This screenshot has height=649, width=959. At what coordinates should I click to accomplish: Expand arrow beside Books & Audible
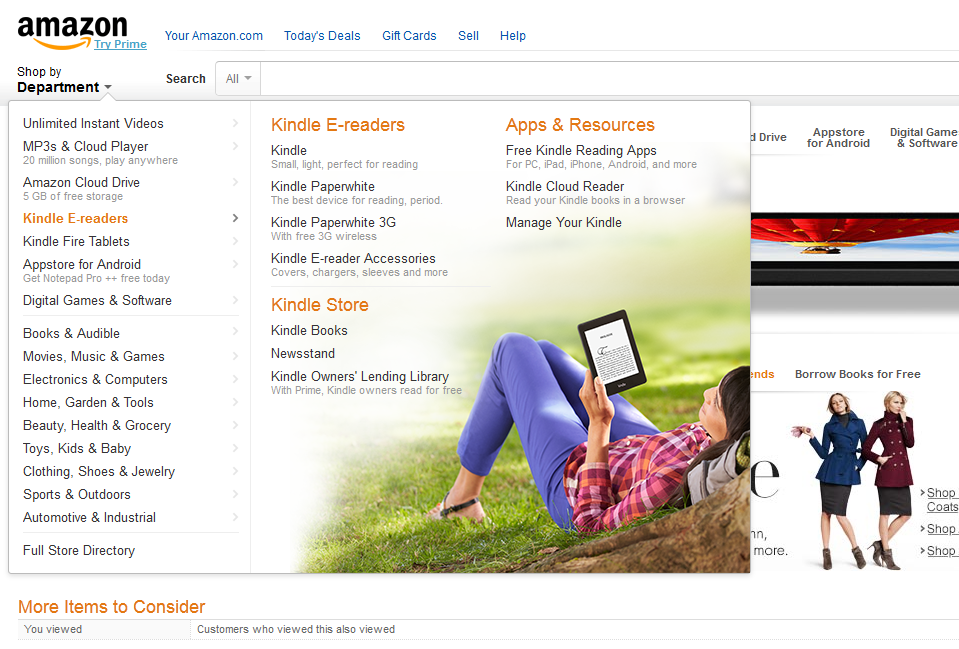(x=235, y=332)
